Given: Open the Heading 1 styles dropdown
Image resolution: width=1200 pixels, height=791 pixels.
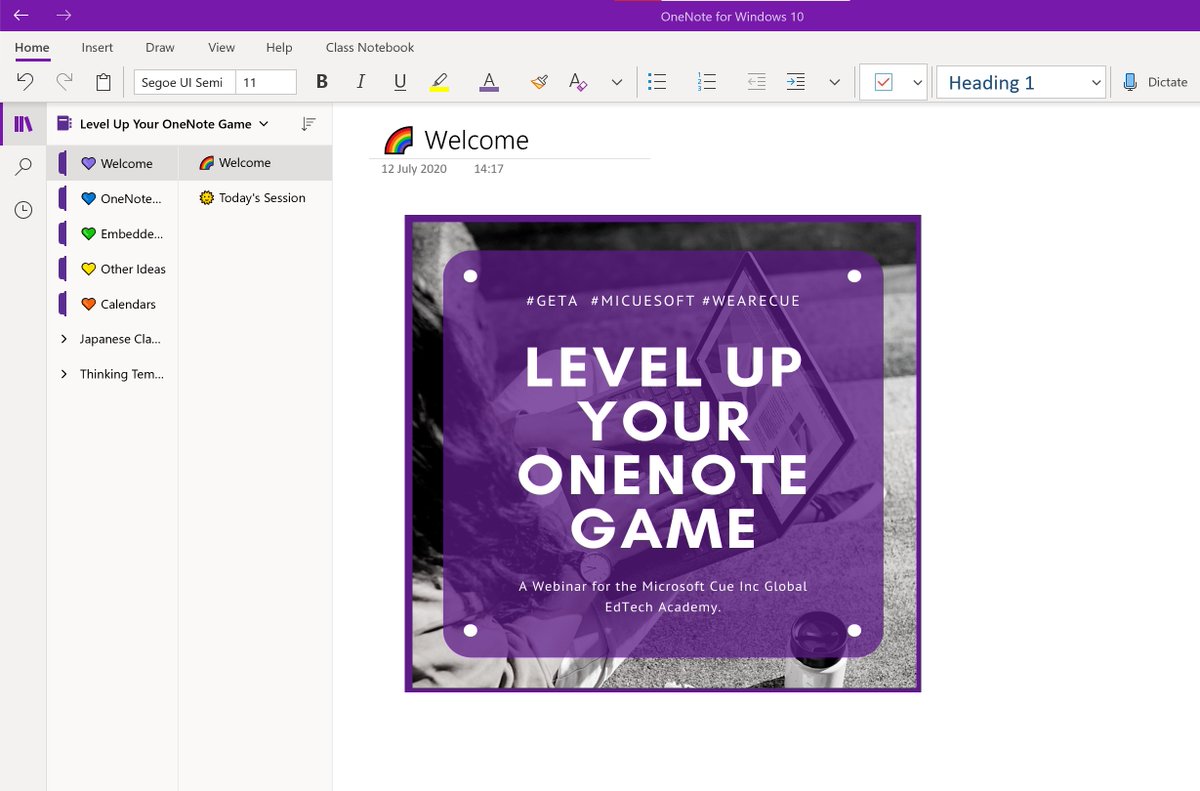Looking at the screenshot, I should pyautogui.click(x=1021, y=83).
